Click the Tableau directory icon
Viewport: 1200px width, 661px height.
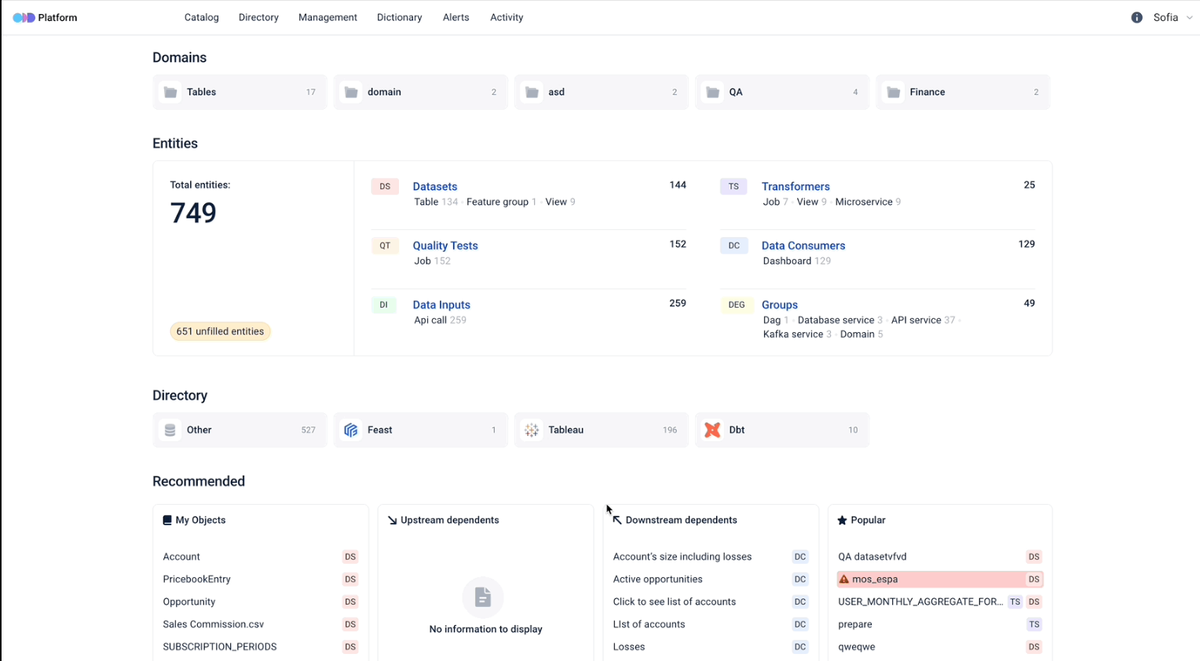pos(532,430)
